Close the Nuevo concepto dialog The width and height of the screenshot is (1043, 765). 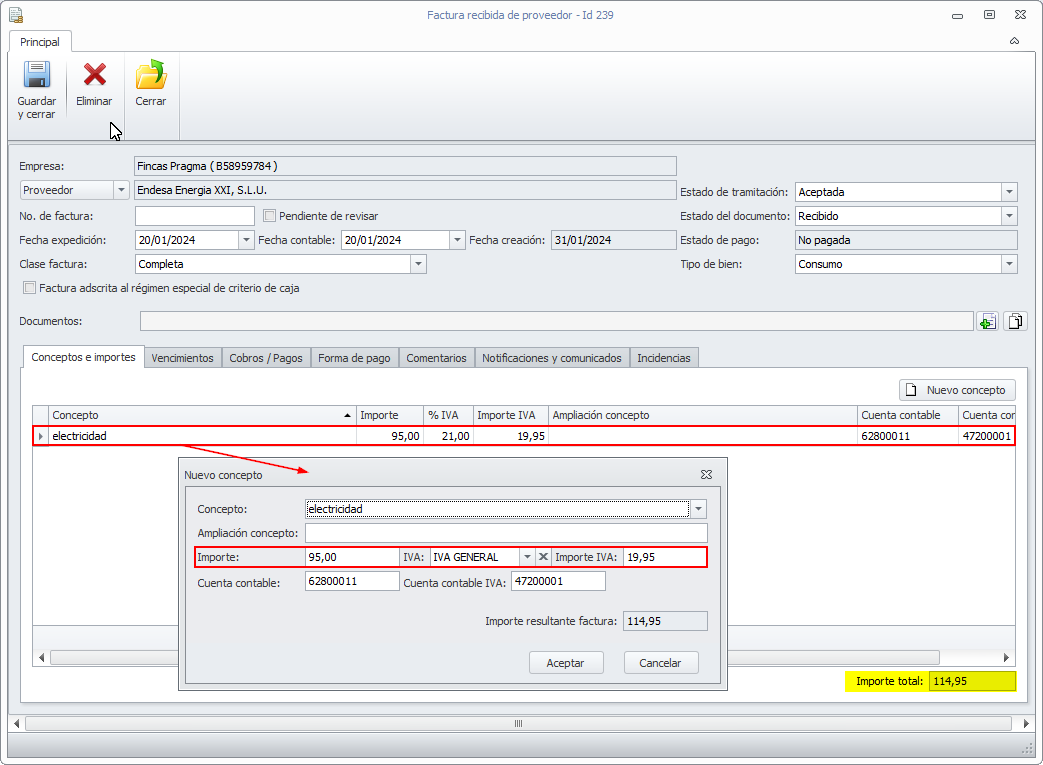pos(706,475)
